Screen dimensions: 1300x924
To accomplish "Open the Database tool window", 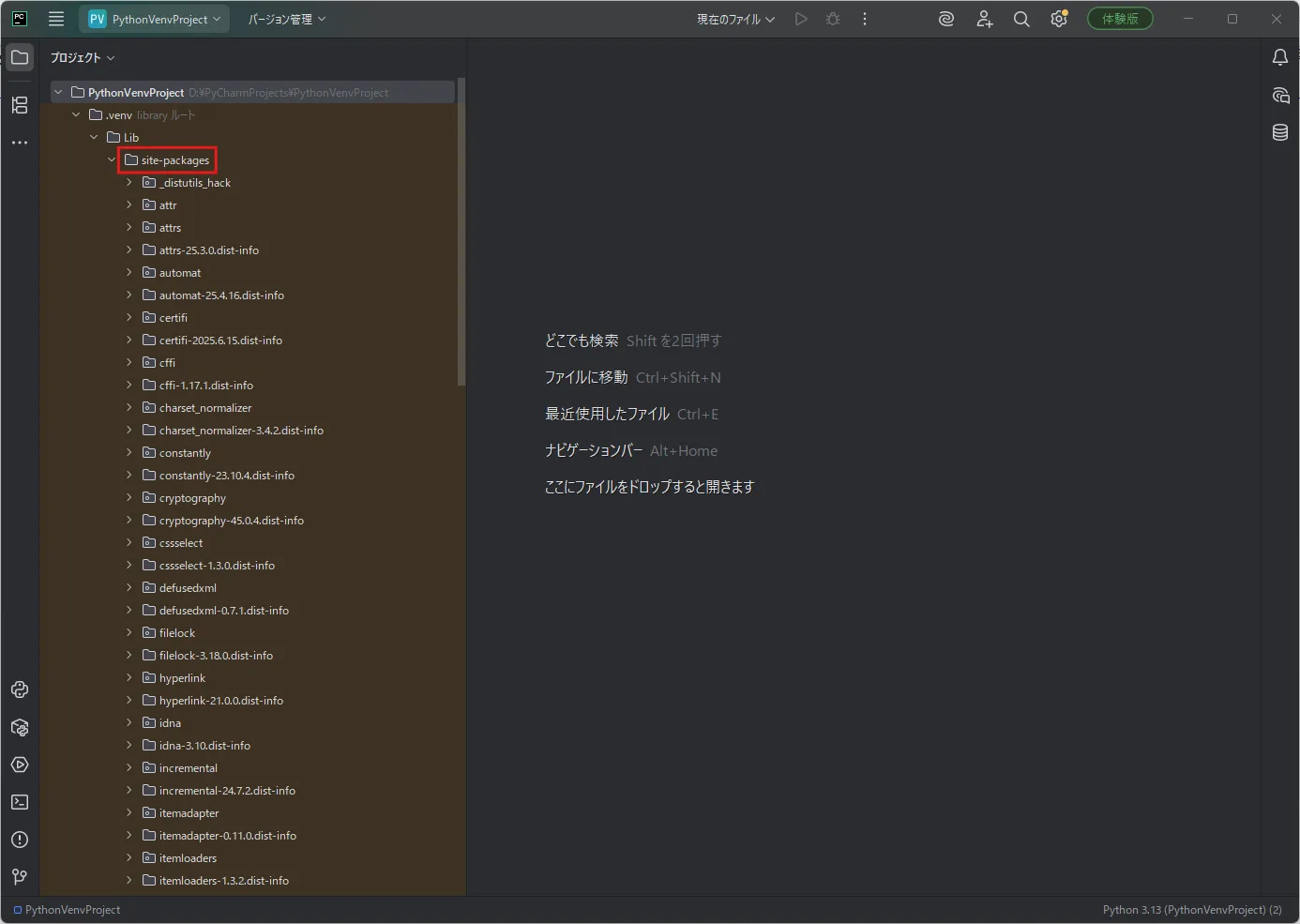I will (x=1280, y=132).
